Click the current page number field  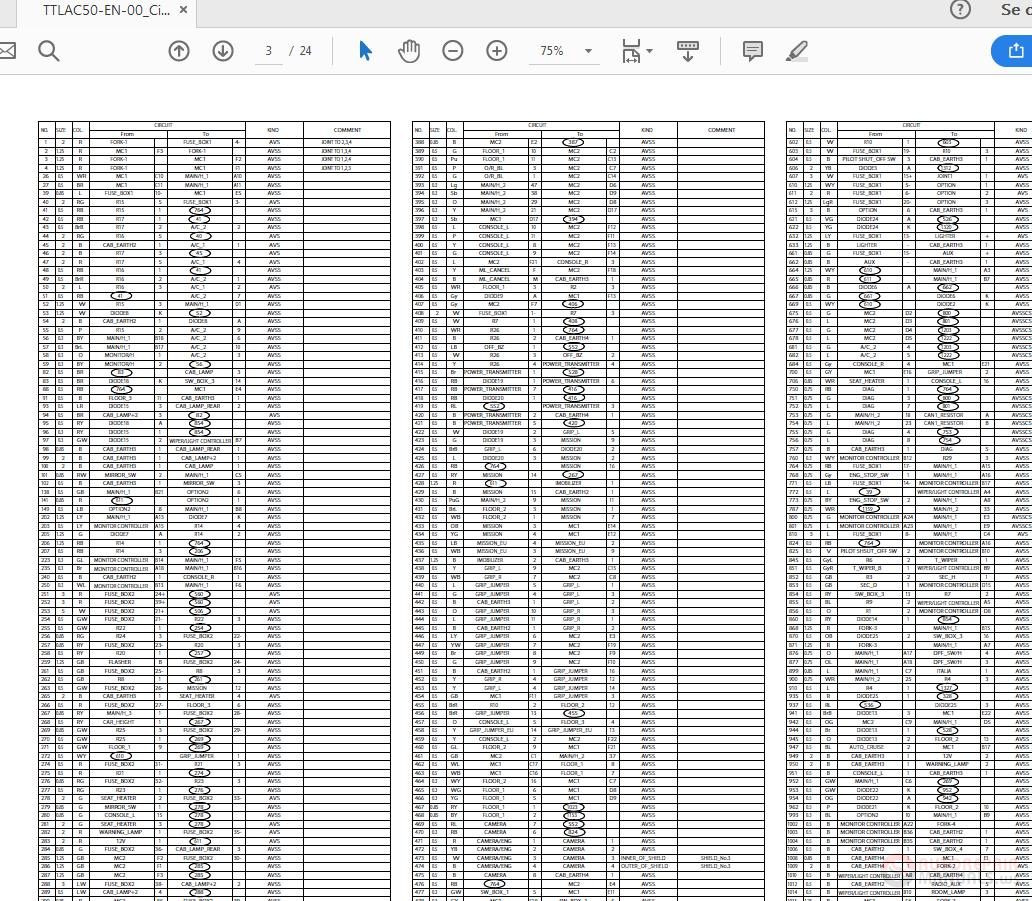pyautogui.click(x=269, y=51)
